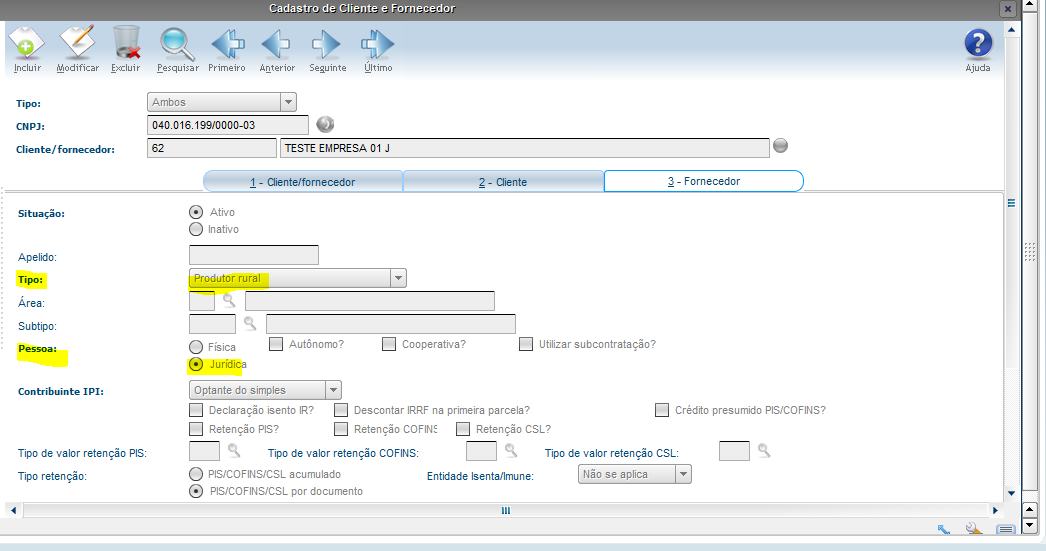Select PIS/COFINS/CSL acumulado radio option
This screenshot has width=1046, height=551.
click(x=196, y=474)
